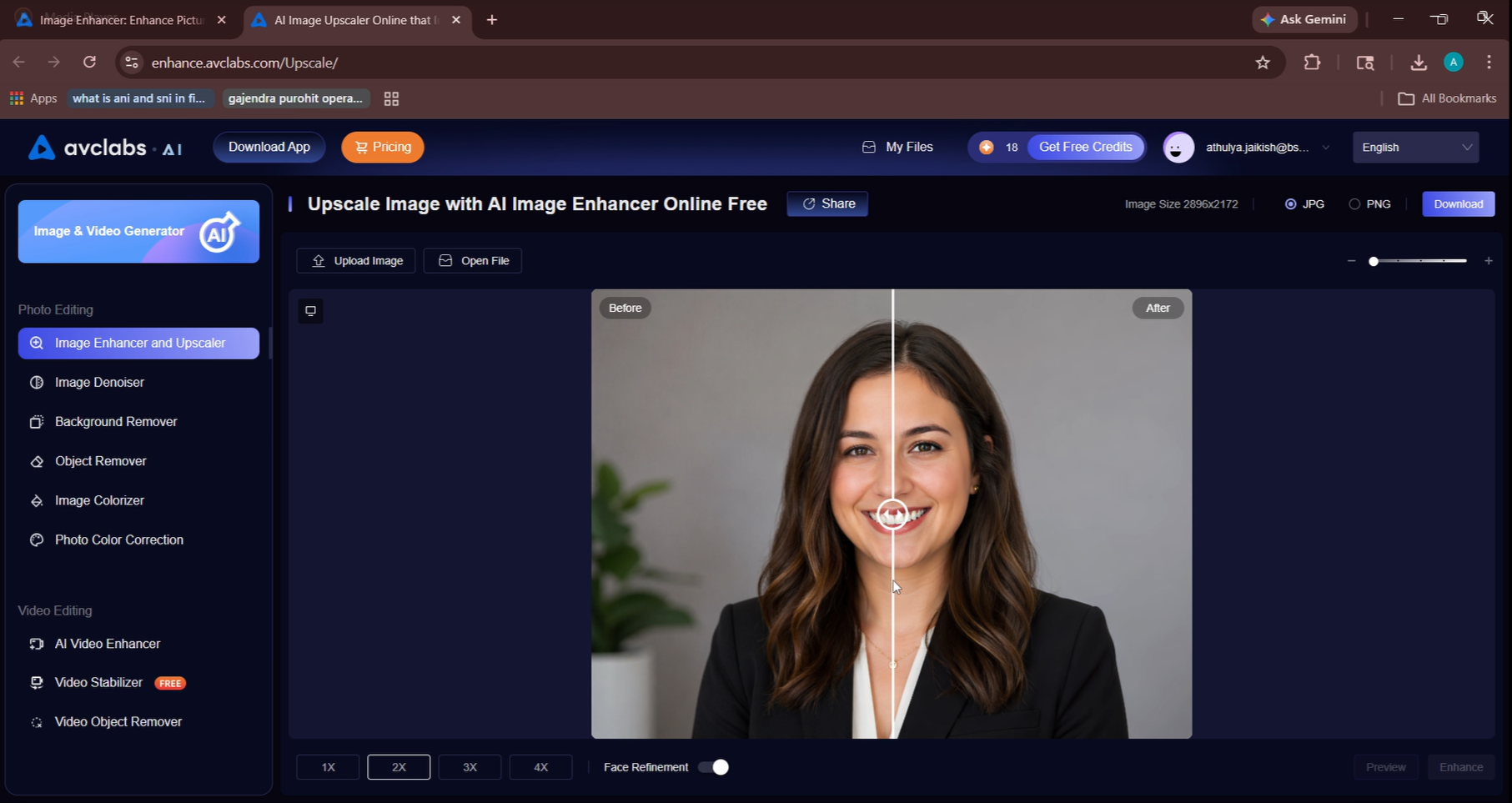
Task: Click the Before label
Action: coord(625,308)
